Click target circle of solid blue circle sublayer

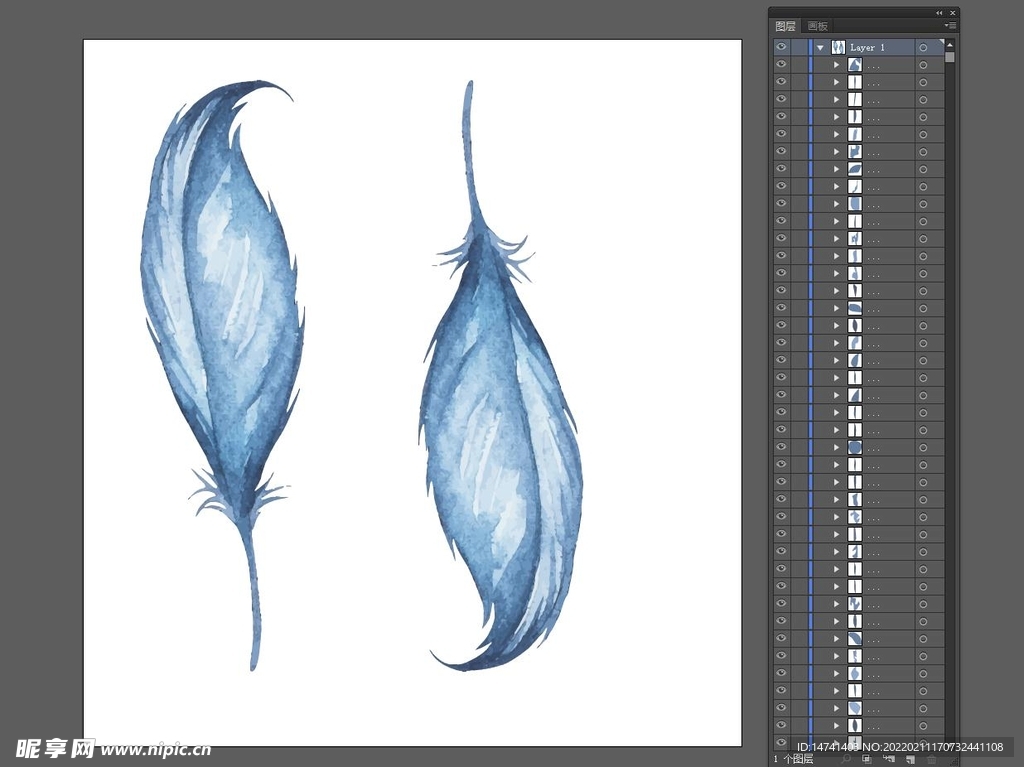click(923, 448)
